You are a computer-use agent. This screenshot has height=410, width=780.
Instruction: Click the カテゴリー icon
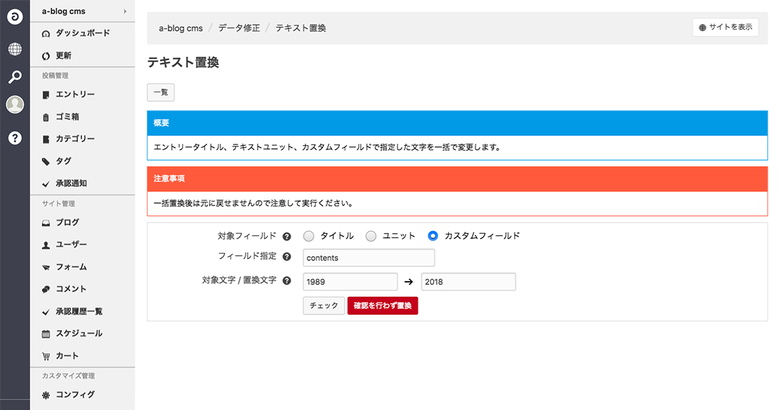46,139
